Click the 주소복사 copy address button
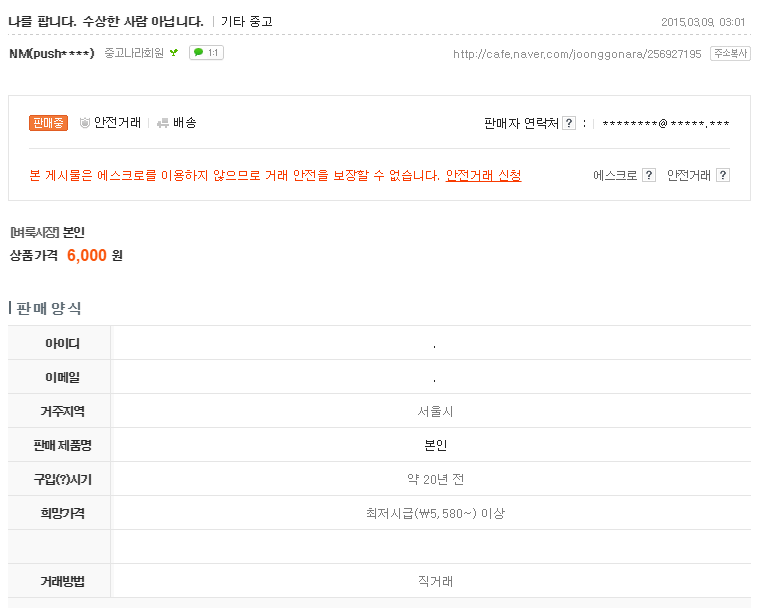The height and width of the screenshot is (608, 758). [730, 53]
